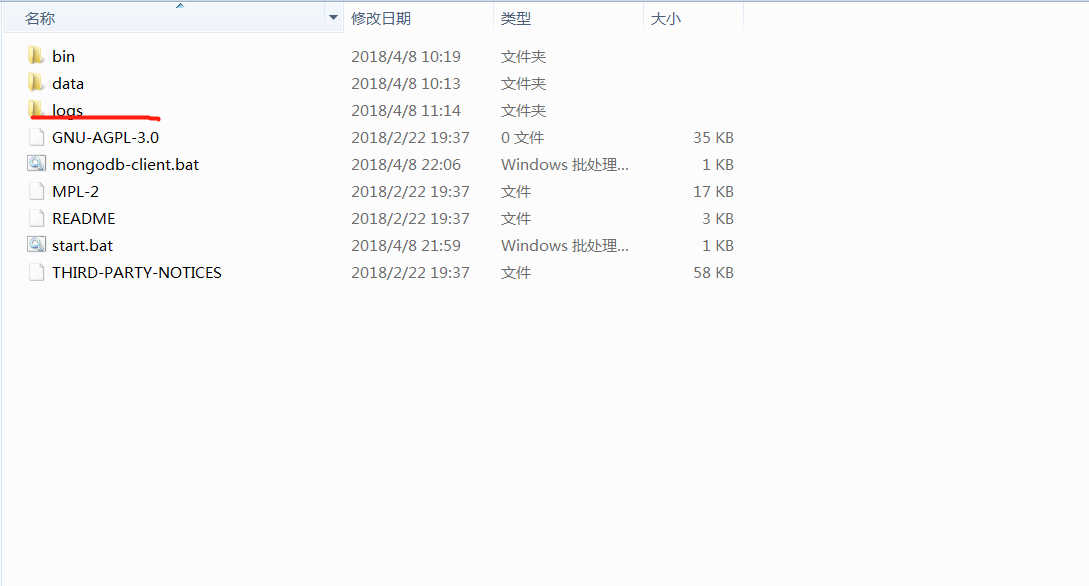Click the type '0 文件' of GNU-AGPL-3.0
This screenshot has height=586, width=1089.
(x=522, y=137)
